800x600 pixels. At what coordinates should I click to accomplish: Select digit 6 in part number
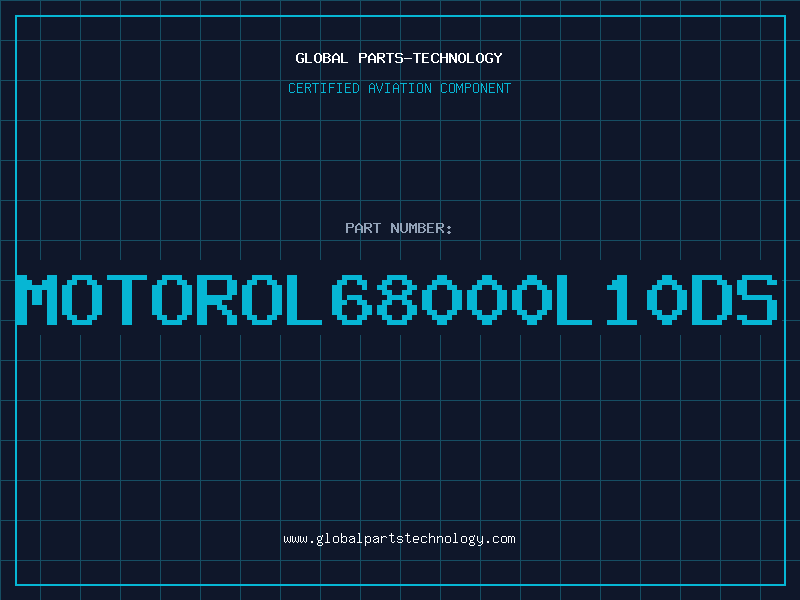[x=352, y=300]
